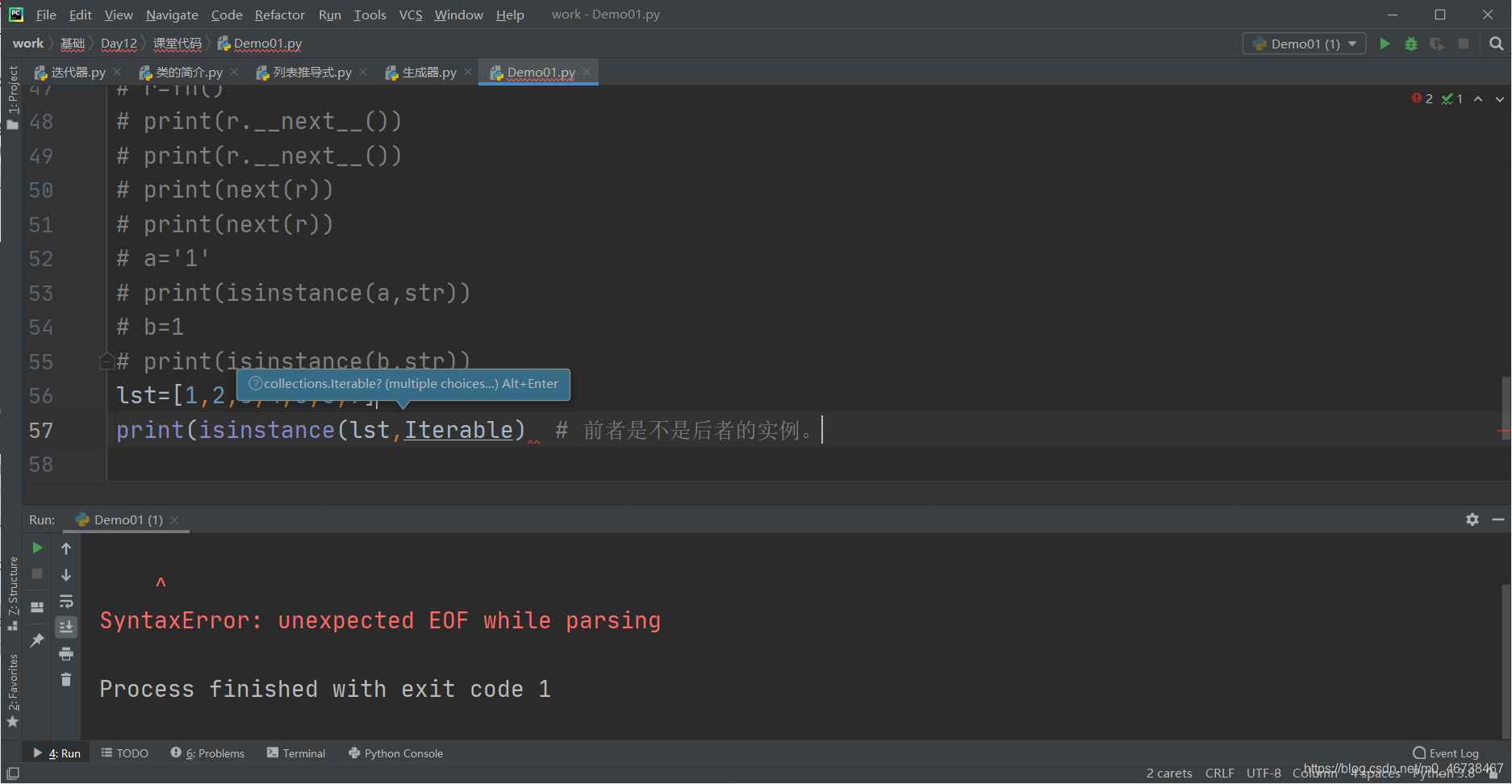Screen dimensions: 1512x784
Task: Click the collections.Iterable import hint popup
Action: tap(403, 384)
